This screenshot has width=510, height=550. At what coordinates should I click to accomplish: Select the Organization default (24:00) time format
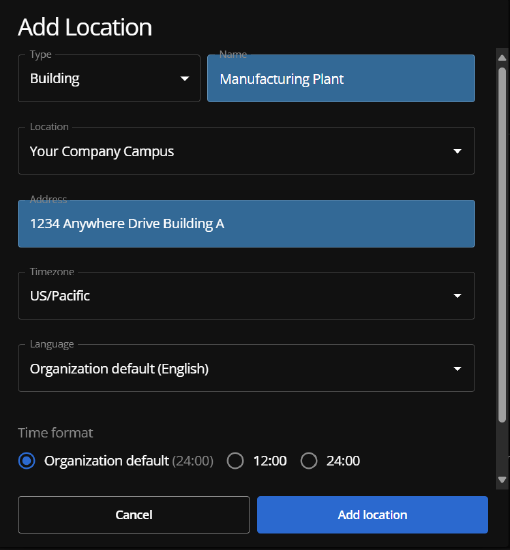[27, 461]
